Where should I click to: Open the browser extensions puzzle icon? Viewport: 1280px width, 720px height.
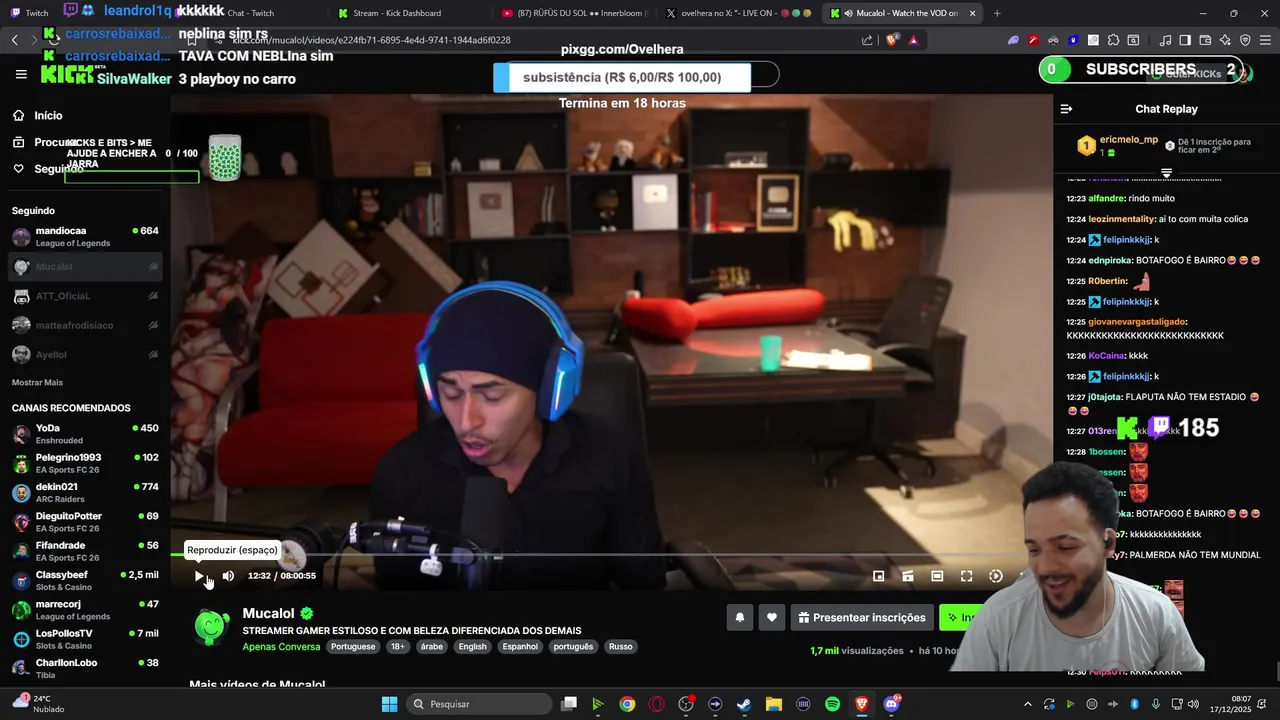pos(1113,40)
